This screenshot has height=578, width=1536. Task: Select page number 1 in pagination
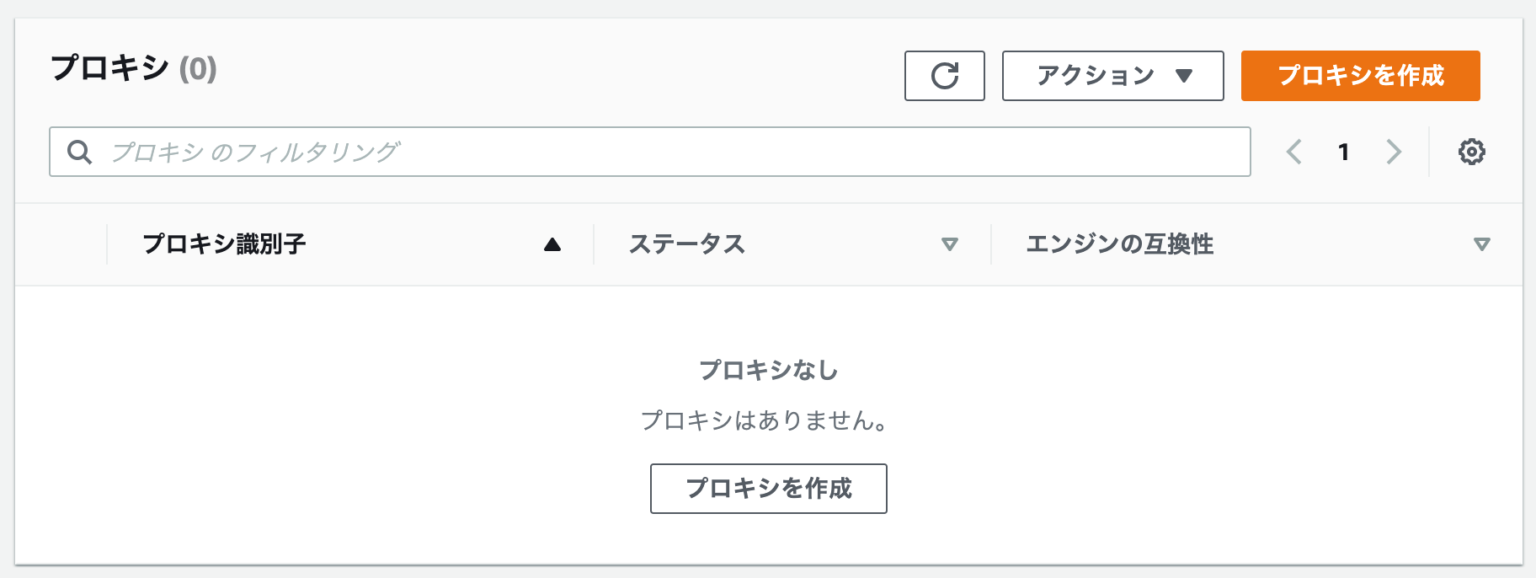tap(1344, 151)
